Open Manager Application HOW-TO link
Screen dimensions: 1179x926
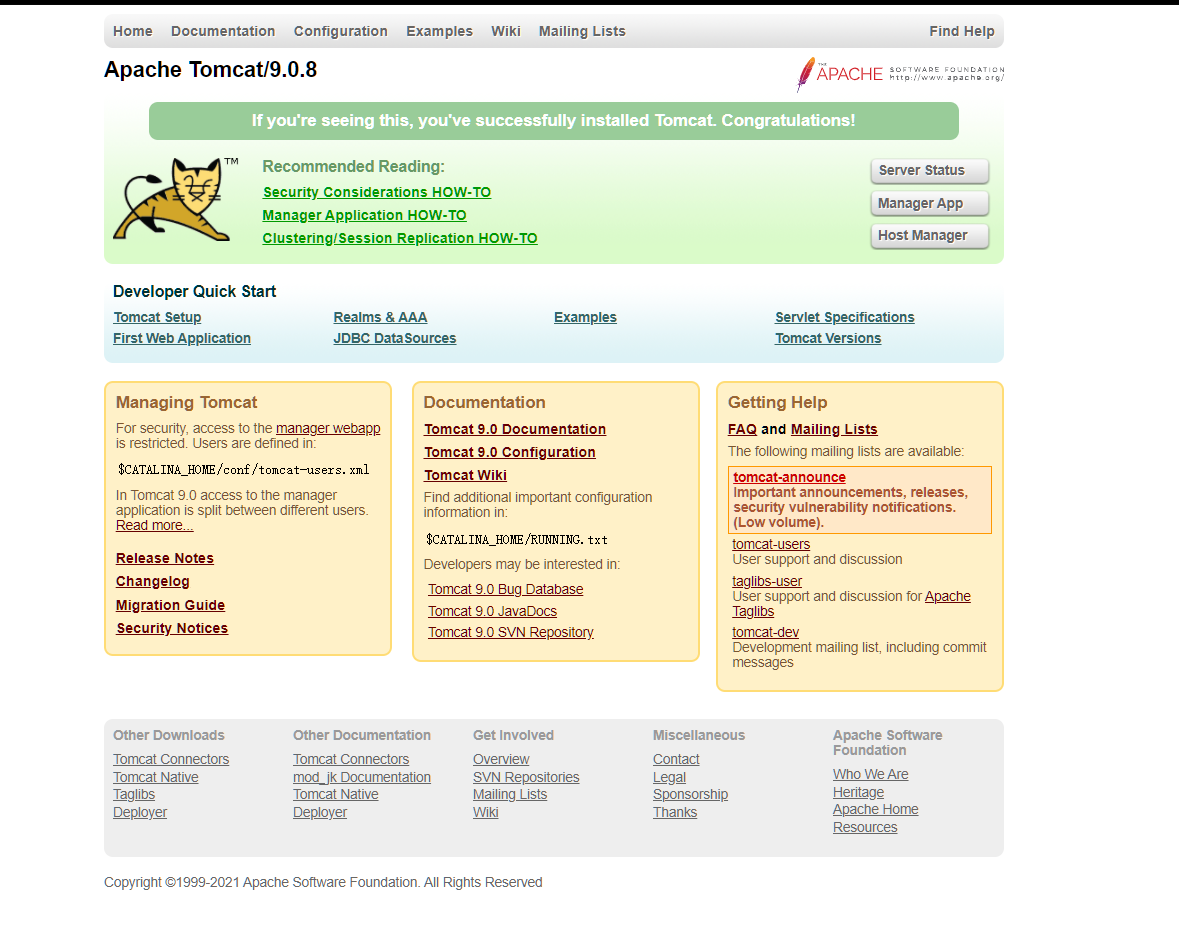coord(364,216)
